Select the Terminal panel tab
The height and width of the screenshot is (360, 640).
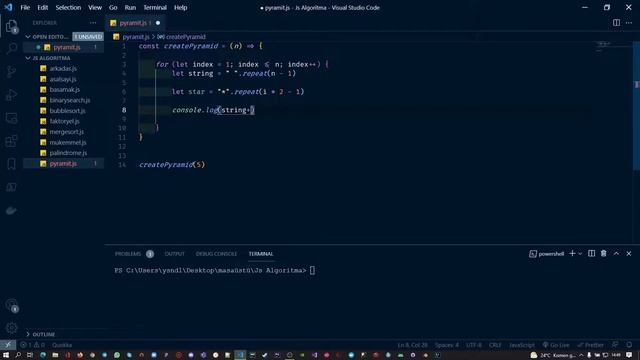261,254
